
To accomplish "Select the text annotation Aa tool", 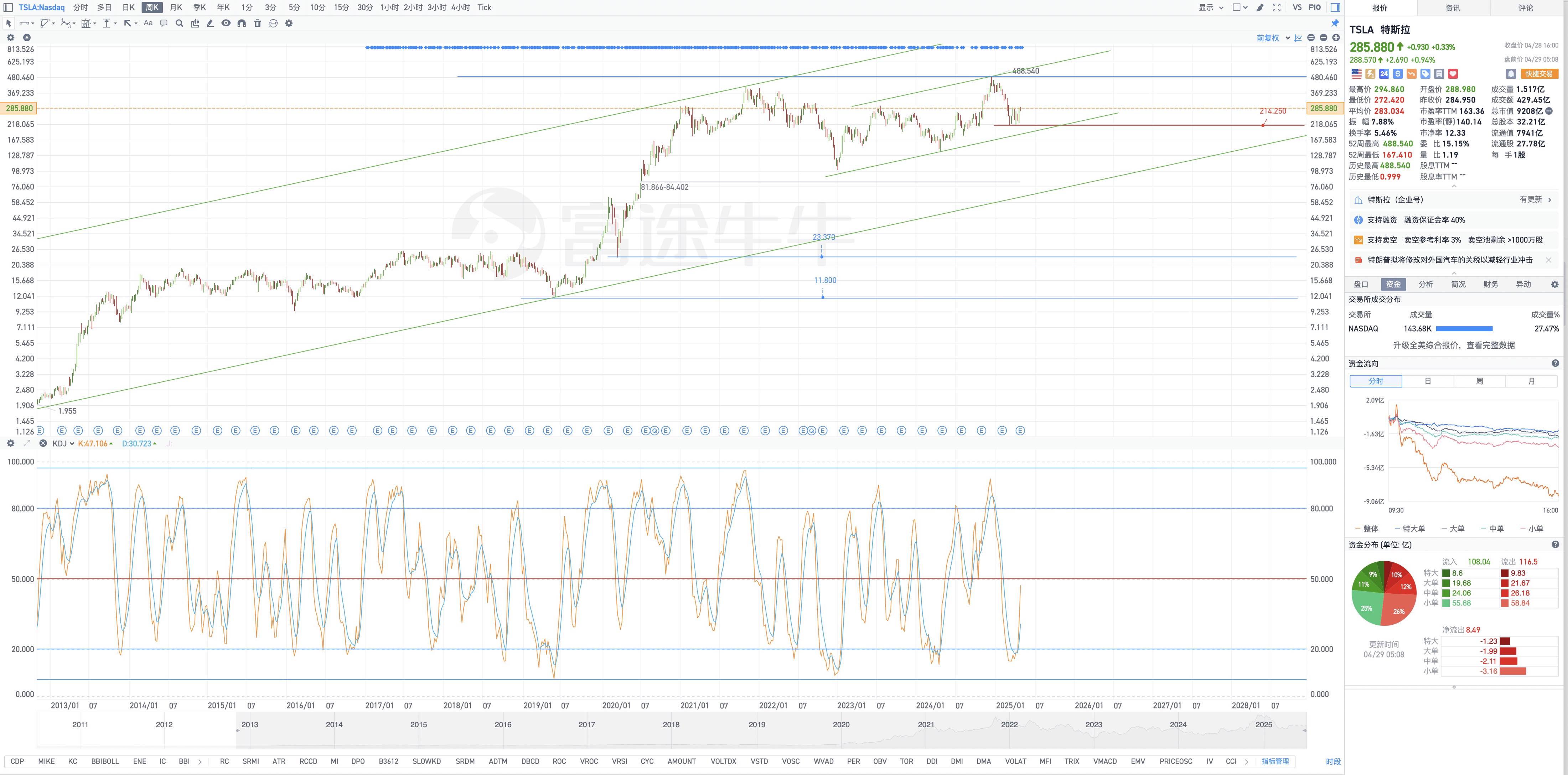I will (x=148, y=23).
